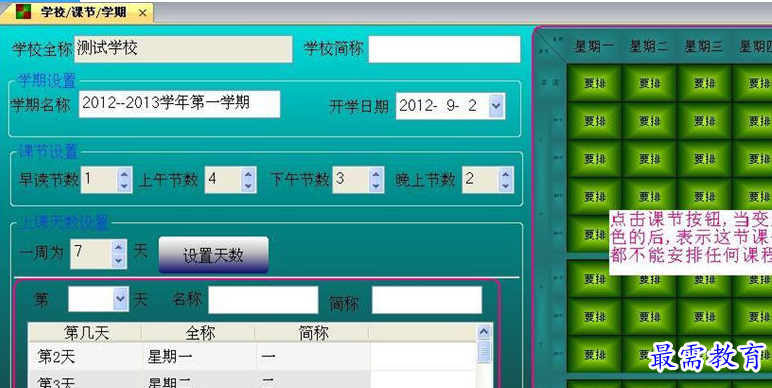Click the 星期一 column header in timetable grid
This screenshot has height=388, width=772.
point(594,47)
